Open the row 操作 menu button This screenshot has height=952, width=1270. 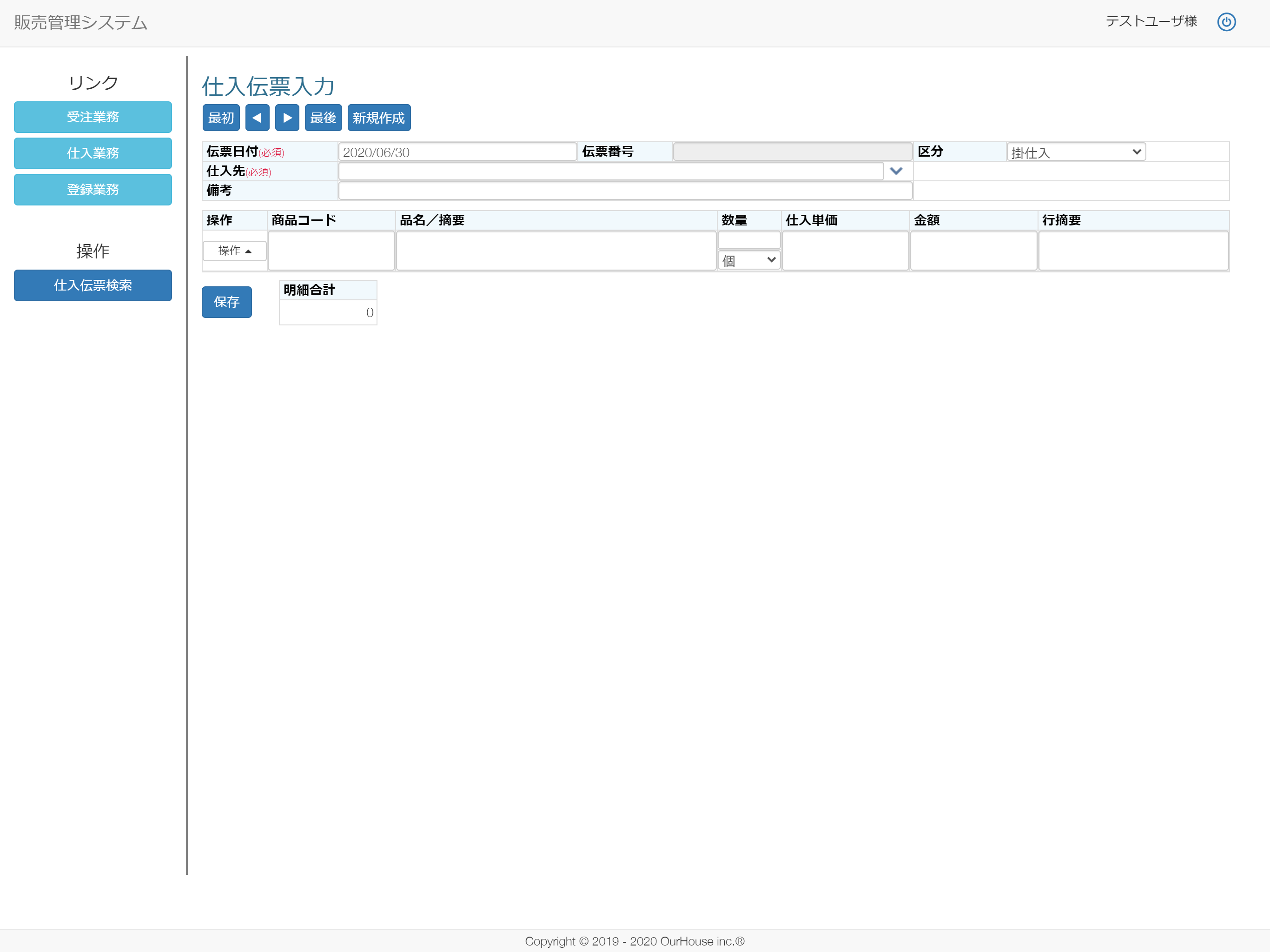pos(234,251)
